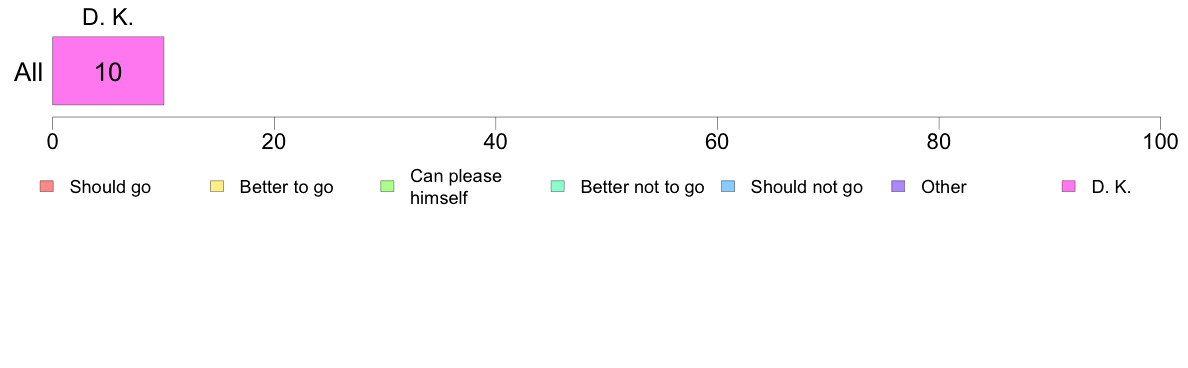Click the pink D. K. legend swatch
The height and width of the screenshot is (368, 1188).
(x=1068, y=186)
